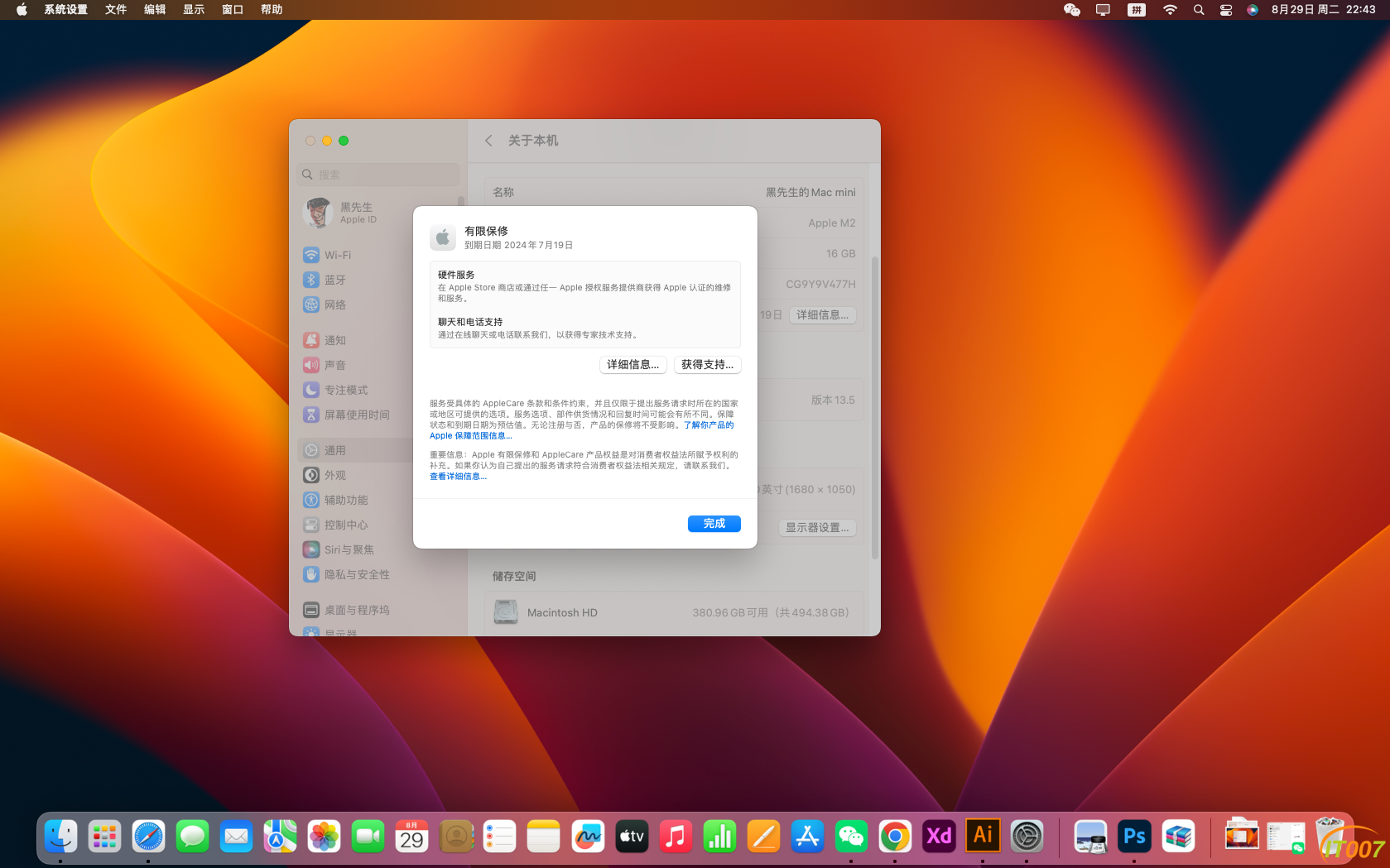This screenshot has height=868, width=1390.
Task: Open the 显示 menu
Action: click(x=194, y=10)
